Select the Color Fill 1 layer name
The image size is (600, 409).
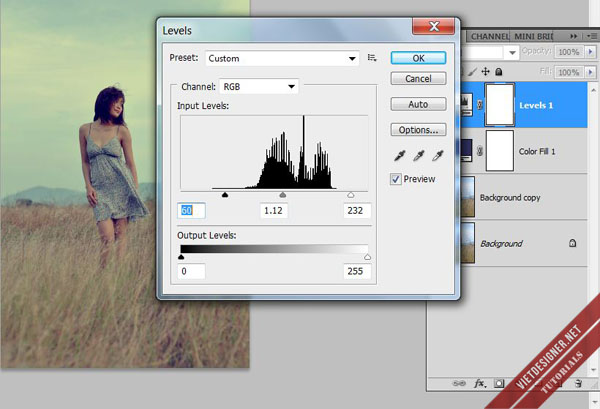[x=537, y=152]
